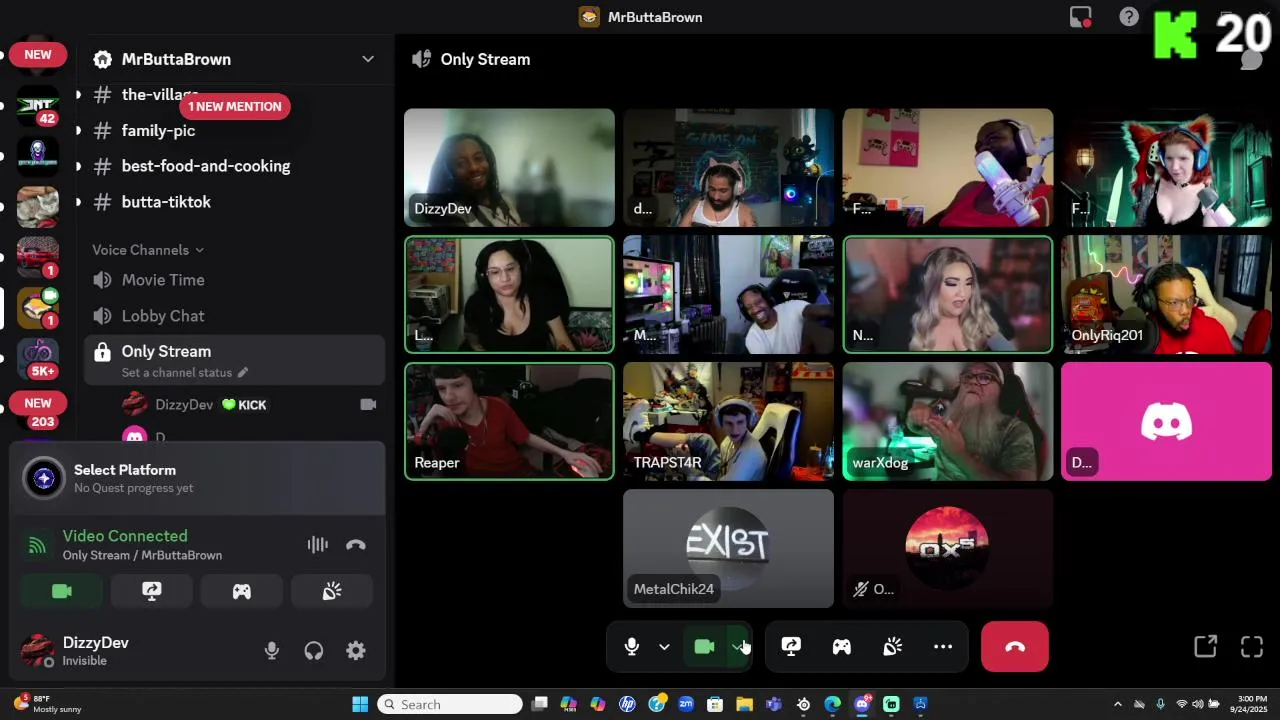Open best-food-and-cooking channel
This screenshot has height=720, width=1280.
(x=206, y=166)
